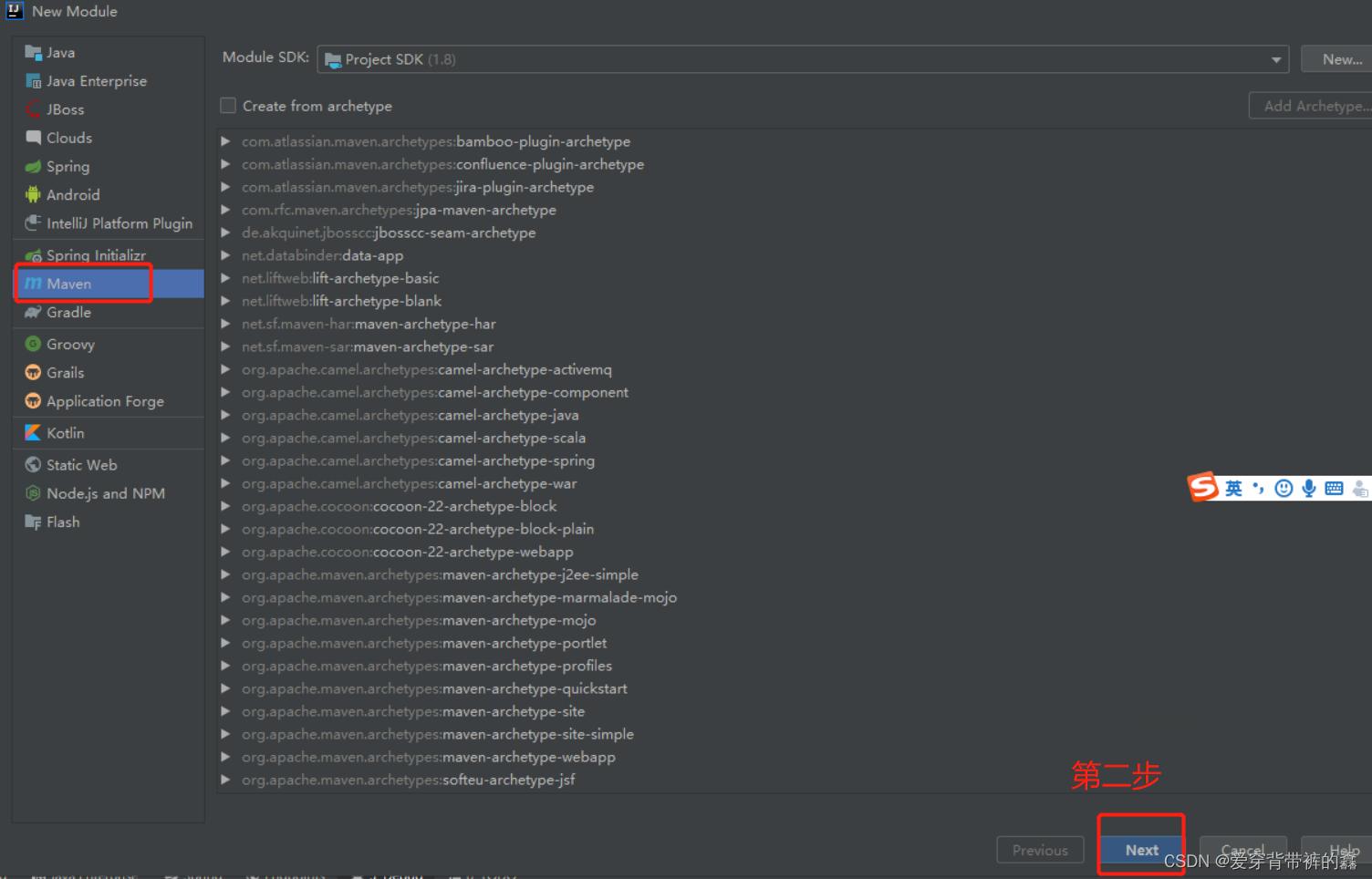Click the Java Enterprise icon in sidebar

point(33,81)
